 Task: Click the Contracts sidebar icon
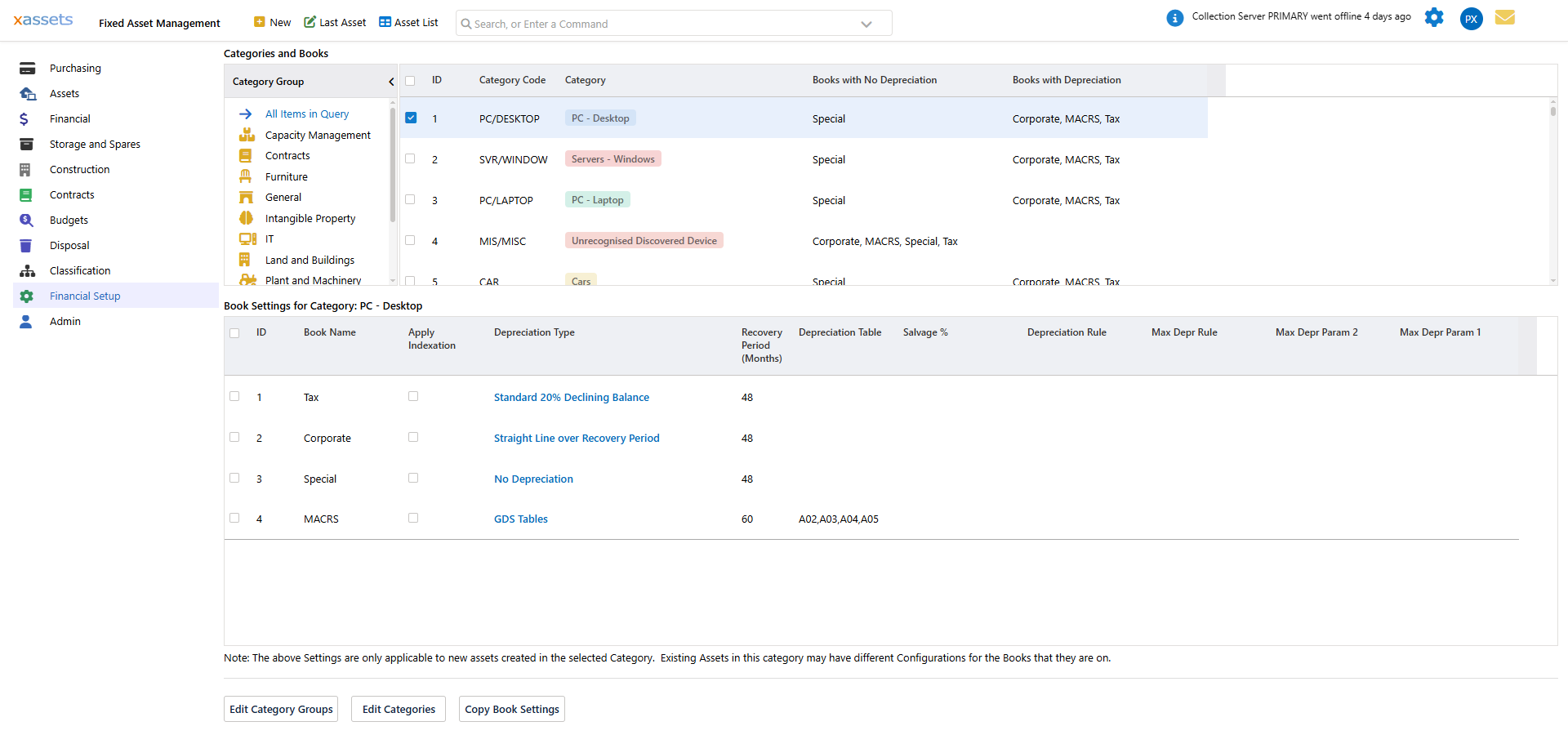click(25, 195)
